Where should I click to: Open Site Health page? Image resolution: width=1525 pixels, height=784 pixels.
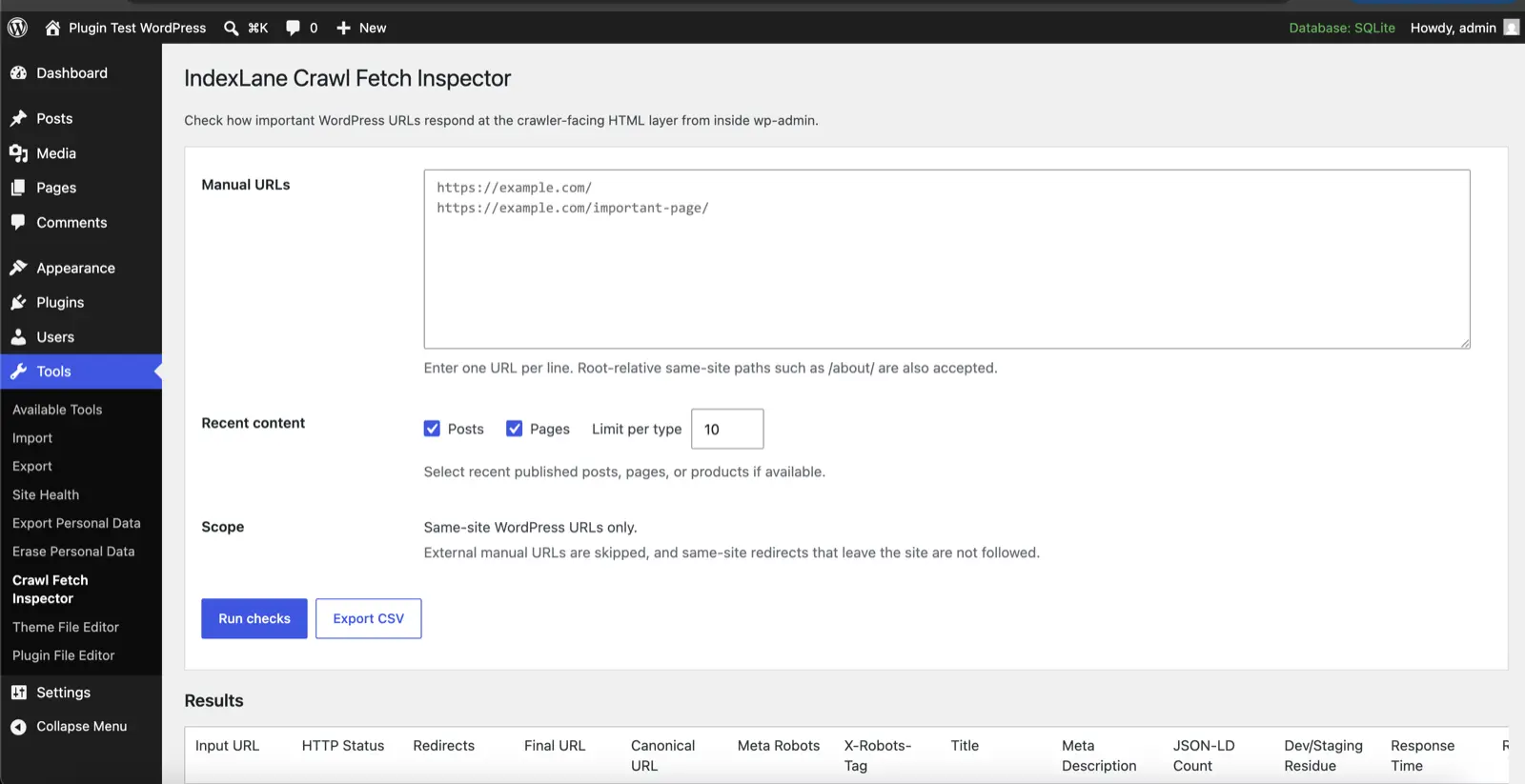(x=46, y=494)
